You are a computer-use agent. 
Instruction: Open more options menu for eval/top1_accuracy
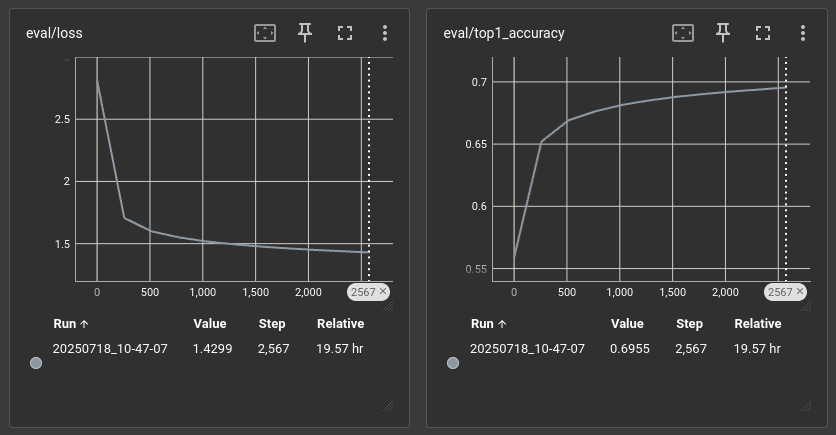click(803, 33)
